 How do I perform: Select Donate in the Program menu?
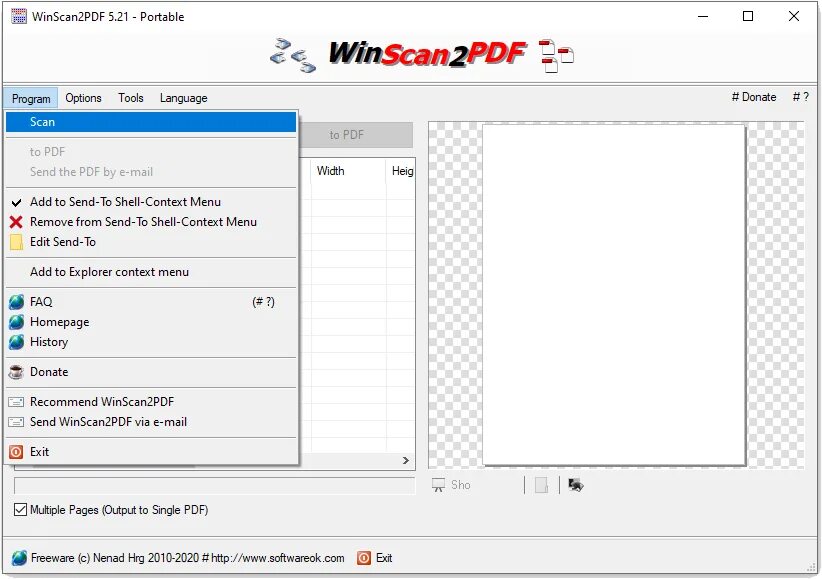pos(151,372)
